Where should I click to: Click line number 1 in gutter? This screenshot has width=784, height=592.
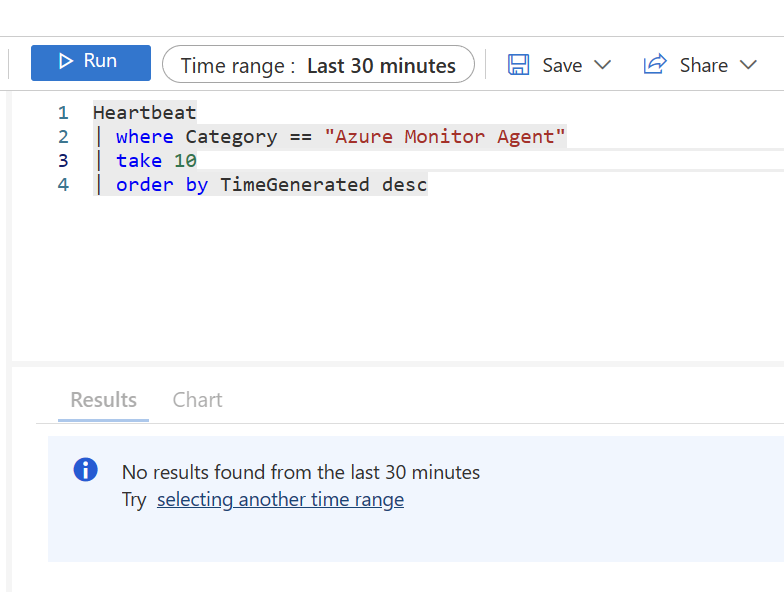63,112
